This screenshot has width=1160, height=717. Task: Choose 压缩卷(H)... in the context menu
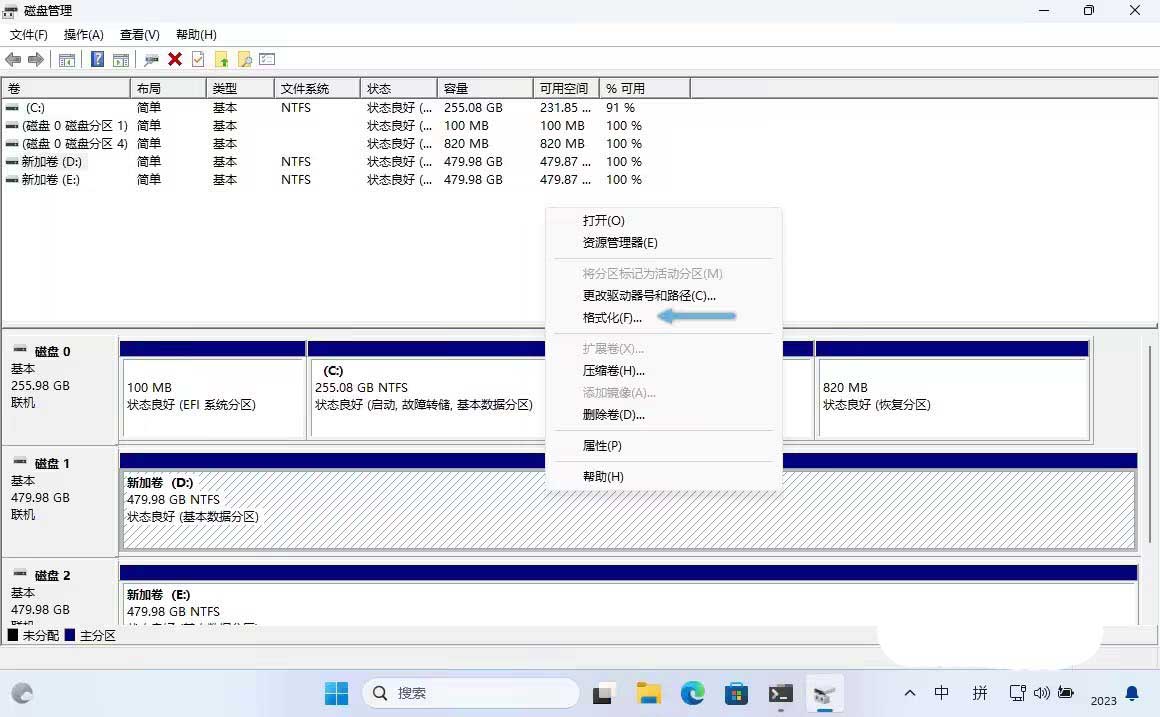[664, 371]
